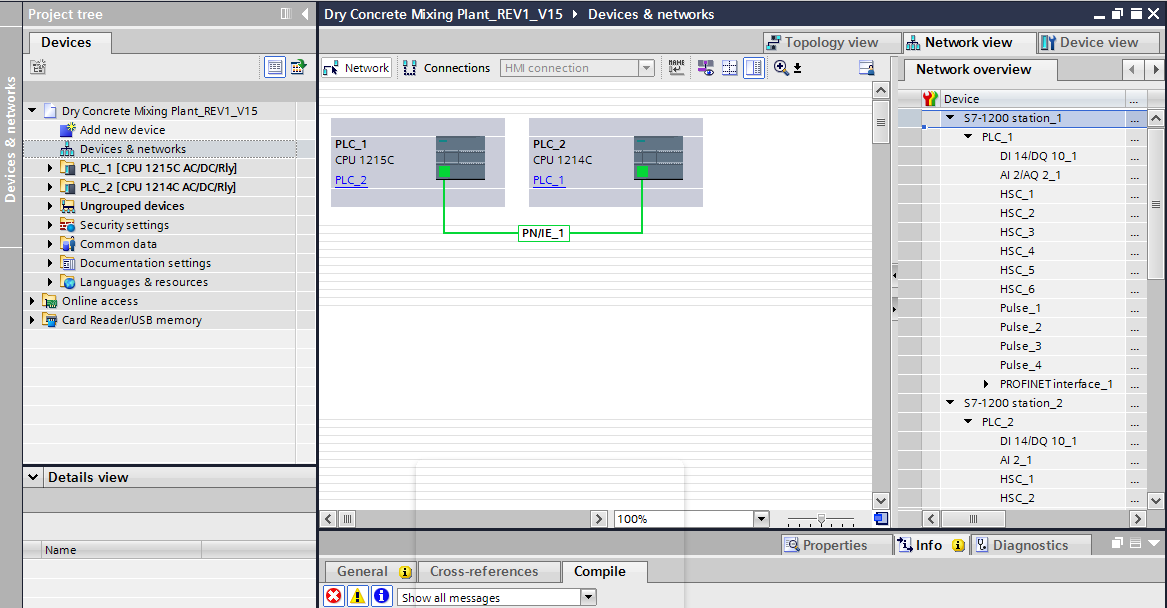Click the green PROFINET port on PLC_1

click(x=444, y=172)
